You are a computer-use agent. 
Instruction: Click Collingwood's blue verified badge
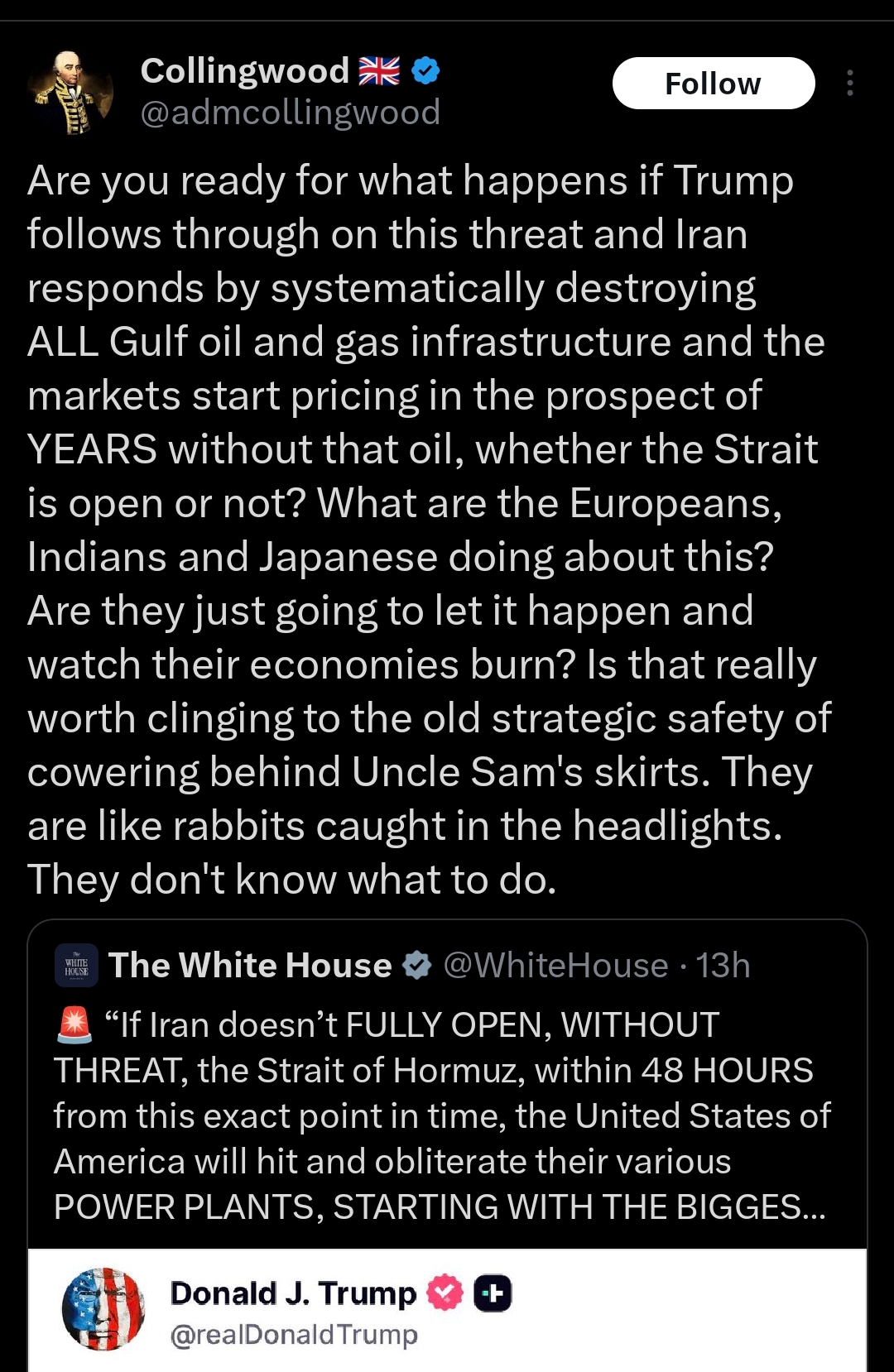tap(425, 71)
